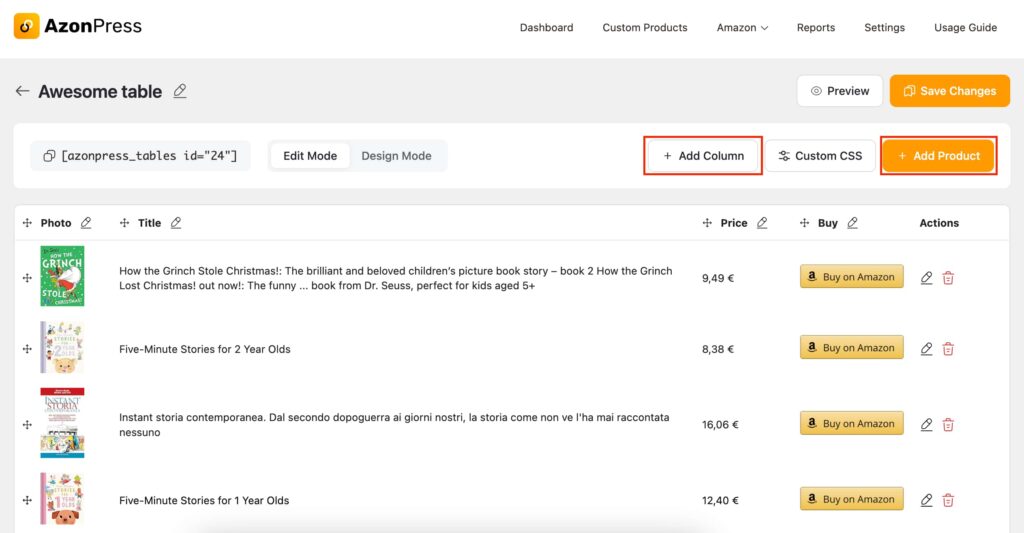Edit the Instant storia contemporanea row
The image size is (1024, 533).
926,425
